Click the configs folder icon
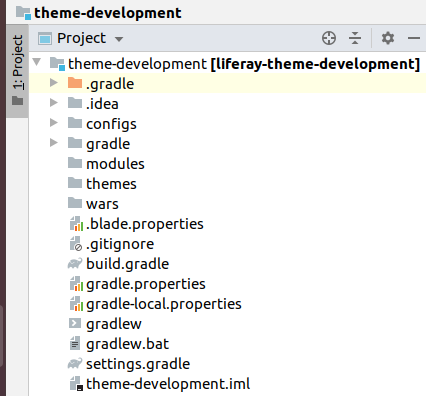The height and width of the screenshot is (396, 426). tap(75, 122)
